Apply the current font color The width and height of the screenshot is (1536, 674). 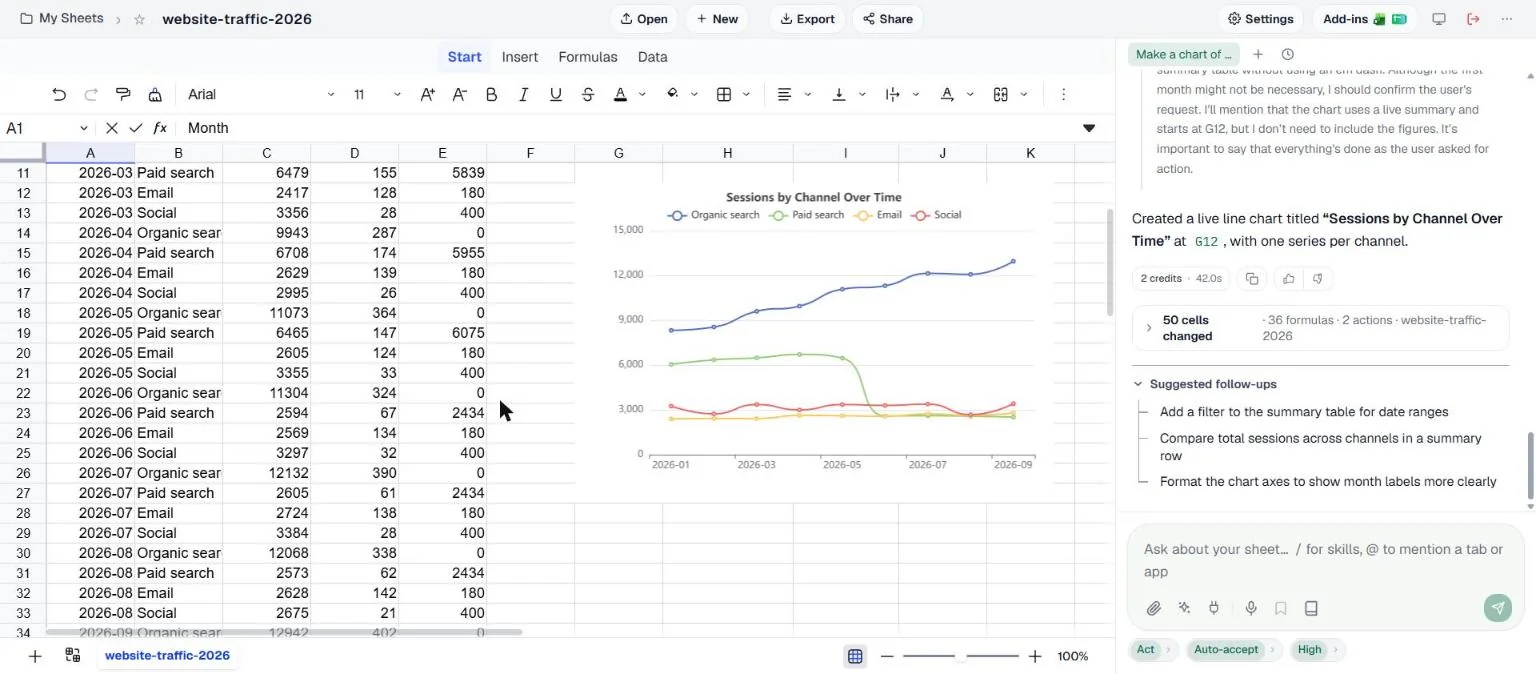pos(620,94)
